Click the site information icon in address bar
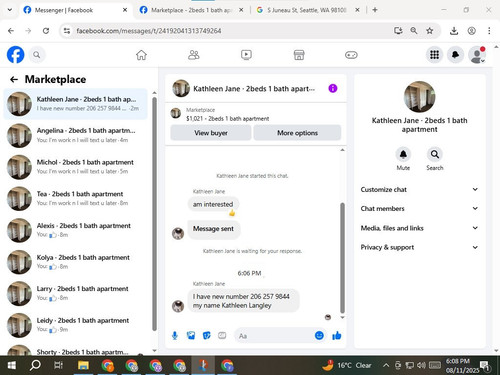This screenshot has height=375, width=500. (x=67, y=31)
